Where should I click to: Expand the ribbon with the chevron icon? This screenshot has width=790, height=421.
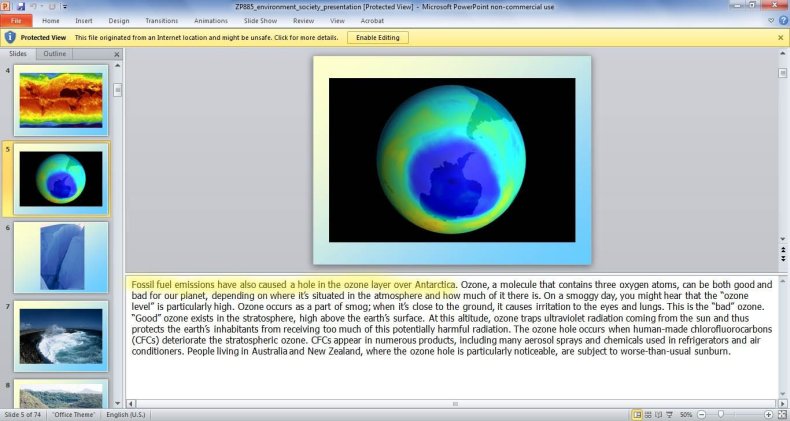tap(771, 21)
